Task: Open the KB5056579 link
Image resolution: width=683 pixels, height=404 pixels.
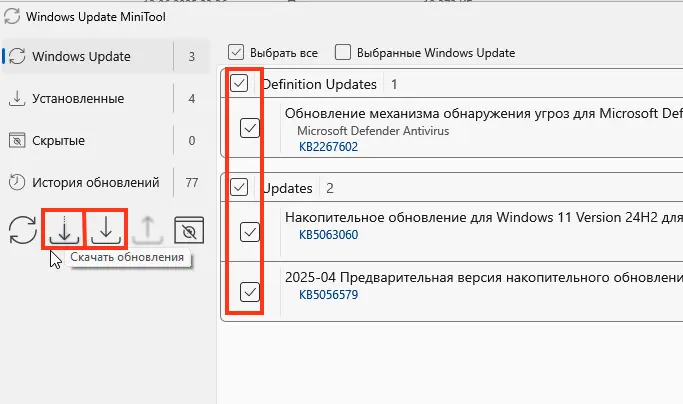Action: click(328, 295)
